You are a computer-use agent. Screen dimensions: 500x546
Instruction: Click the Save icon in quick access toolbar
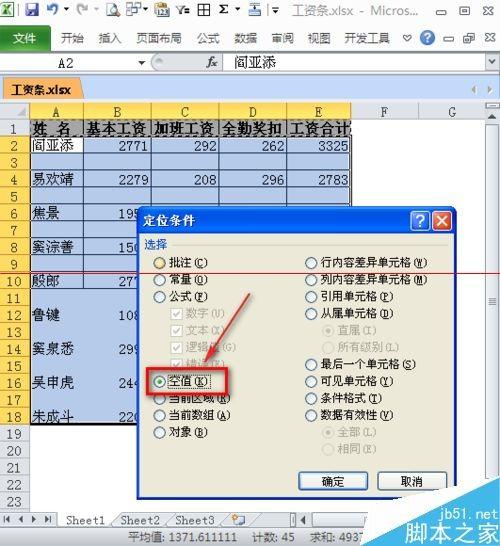[32, 10]
